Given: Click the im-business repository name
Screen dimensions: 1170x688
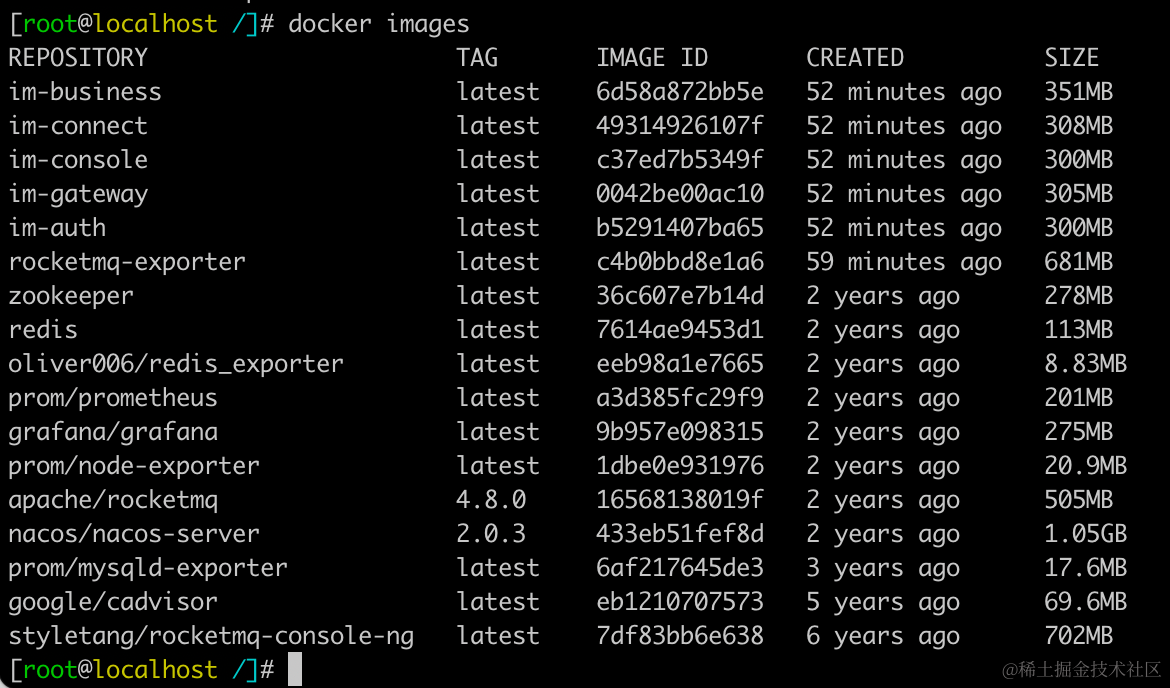Looking at the screenshot, I should (x=85, y=91).
